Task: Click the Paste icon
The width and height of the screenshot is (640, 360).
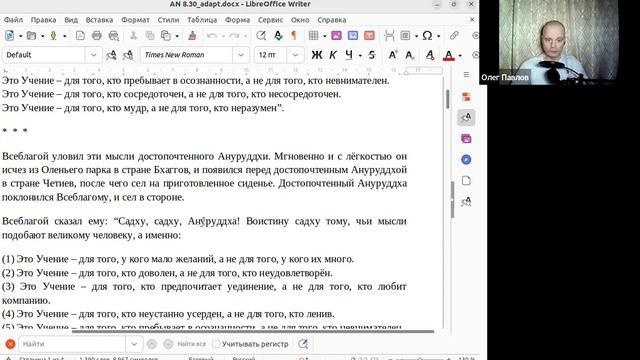Action: (166, 36)
